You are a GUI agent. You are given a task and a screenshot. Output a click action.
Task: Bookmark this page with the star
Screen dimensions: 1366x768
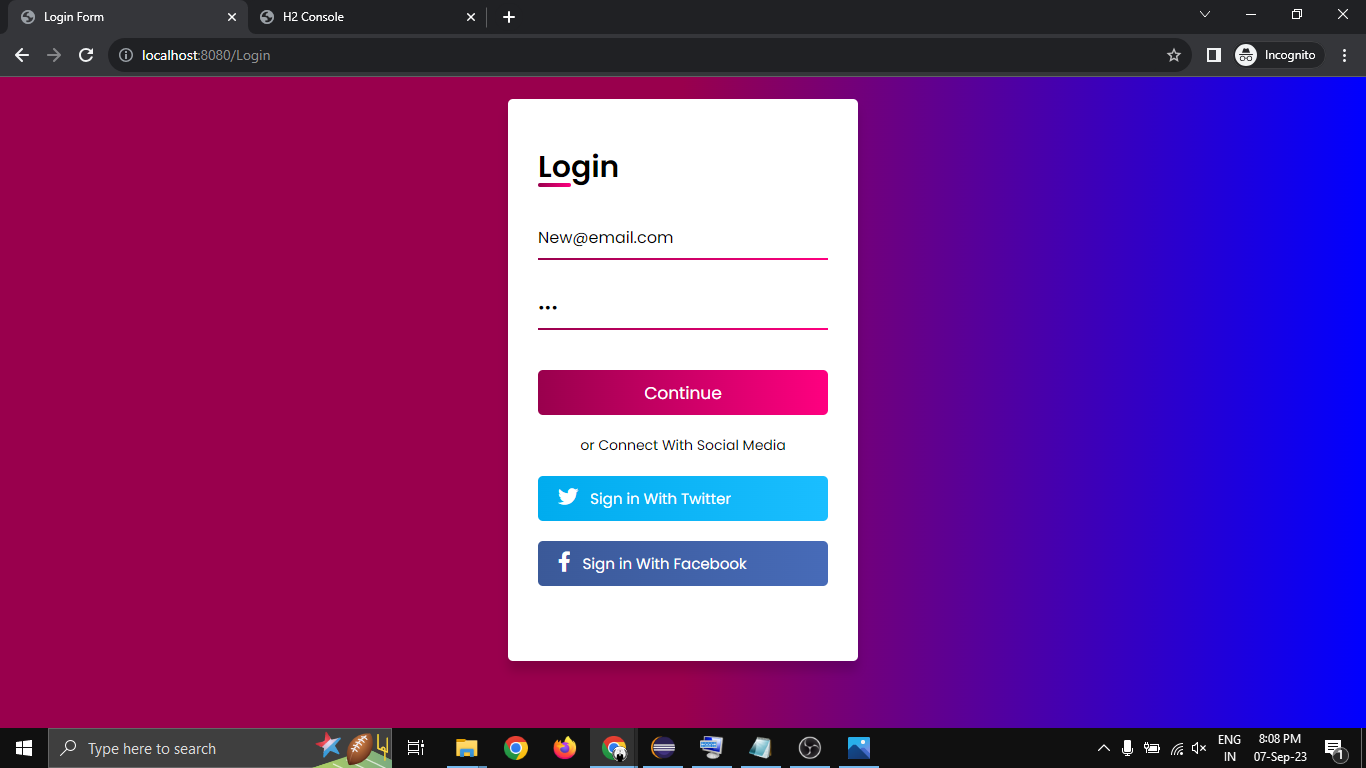pos(1174,55)
